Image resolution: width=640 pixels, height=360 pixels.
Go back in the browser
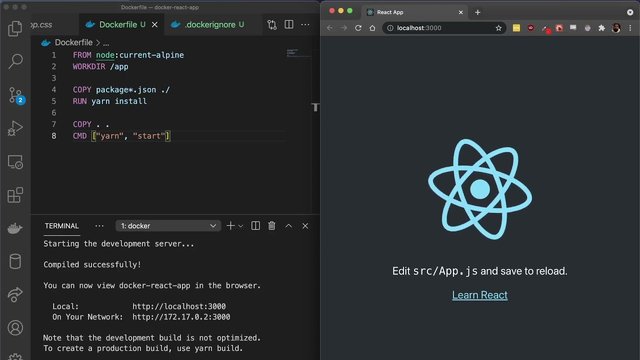pos(330,28)
